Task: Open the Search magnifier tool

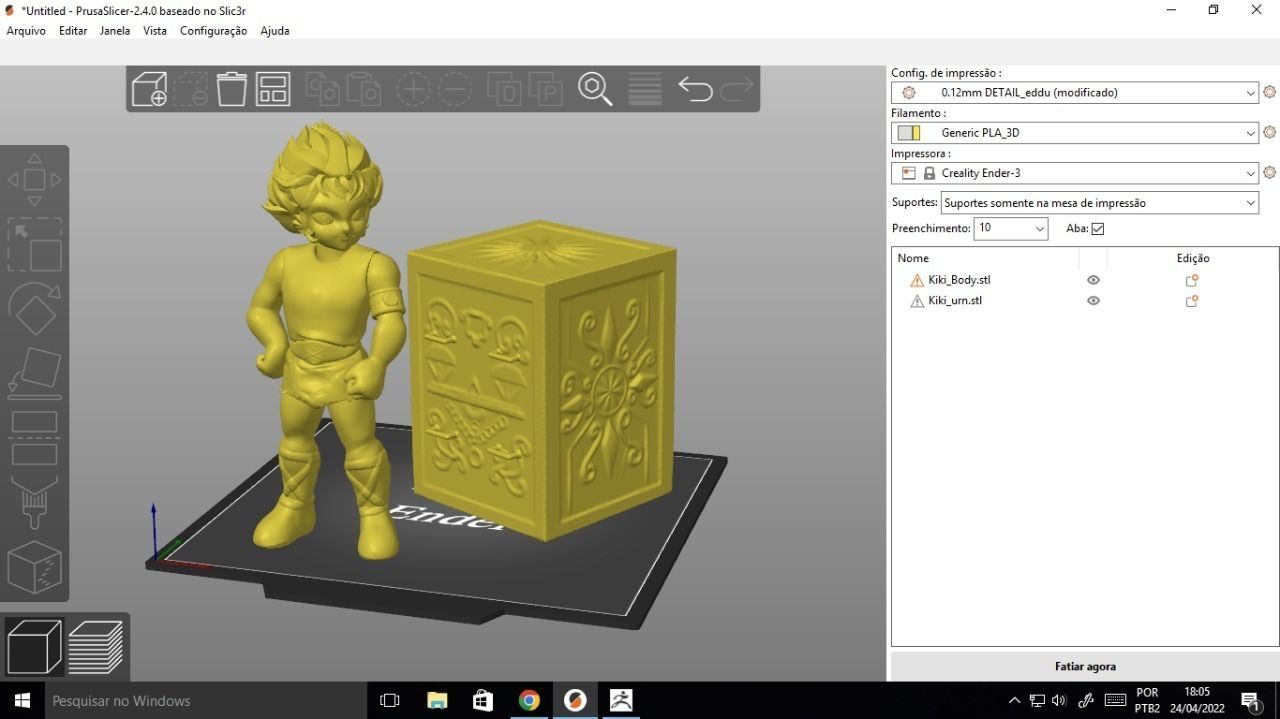Action: (595, 89)
